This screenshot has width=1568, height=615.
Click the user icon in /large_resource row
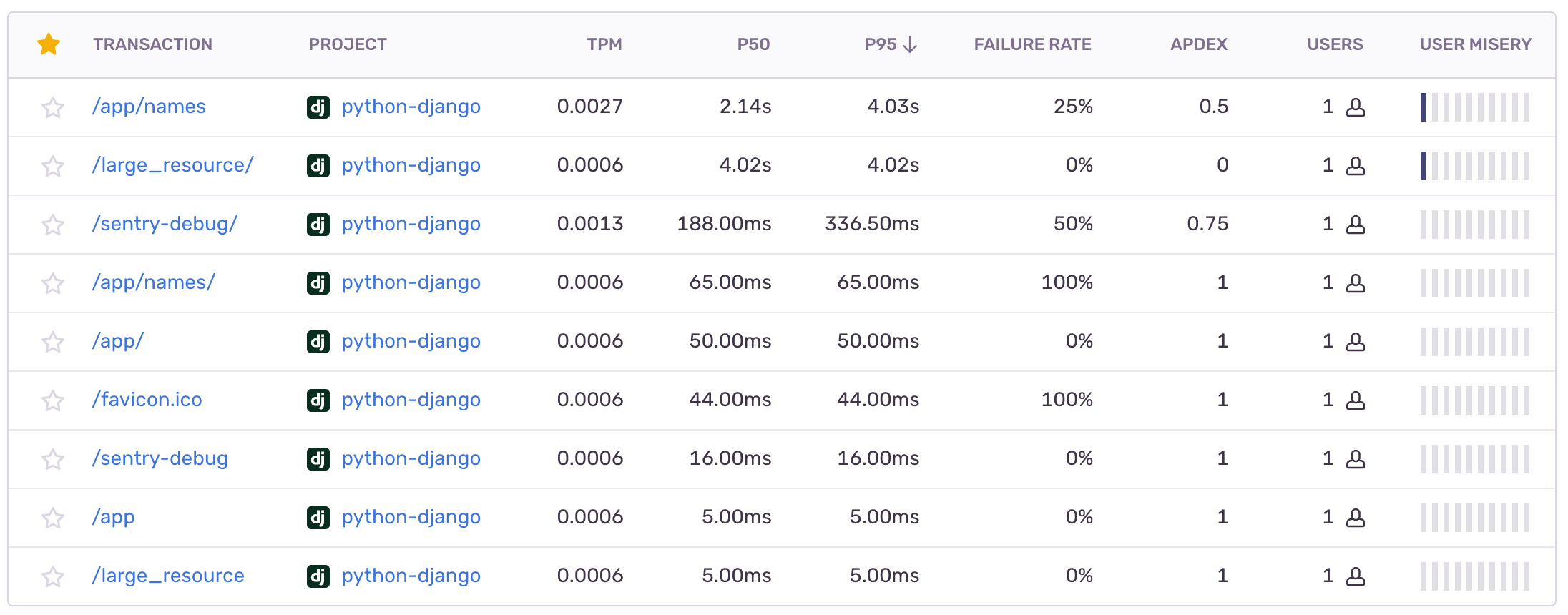1356,576
